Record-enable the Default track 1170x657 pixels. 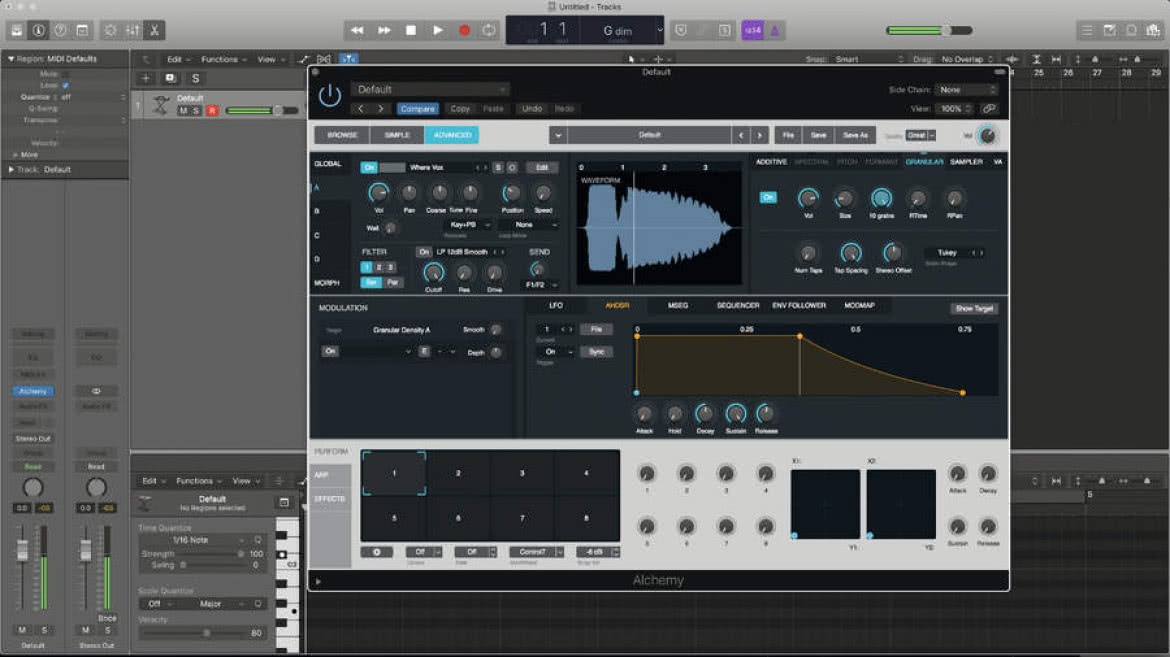(x=212, y=110)
